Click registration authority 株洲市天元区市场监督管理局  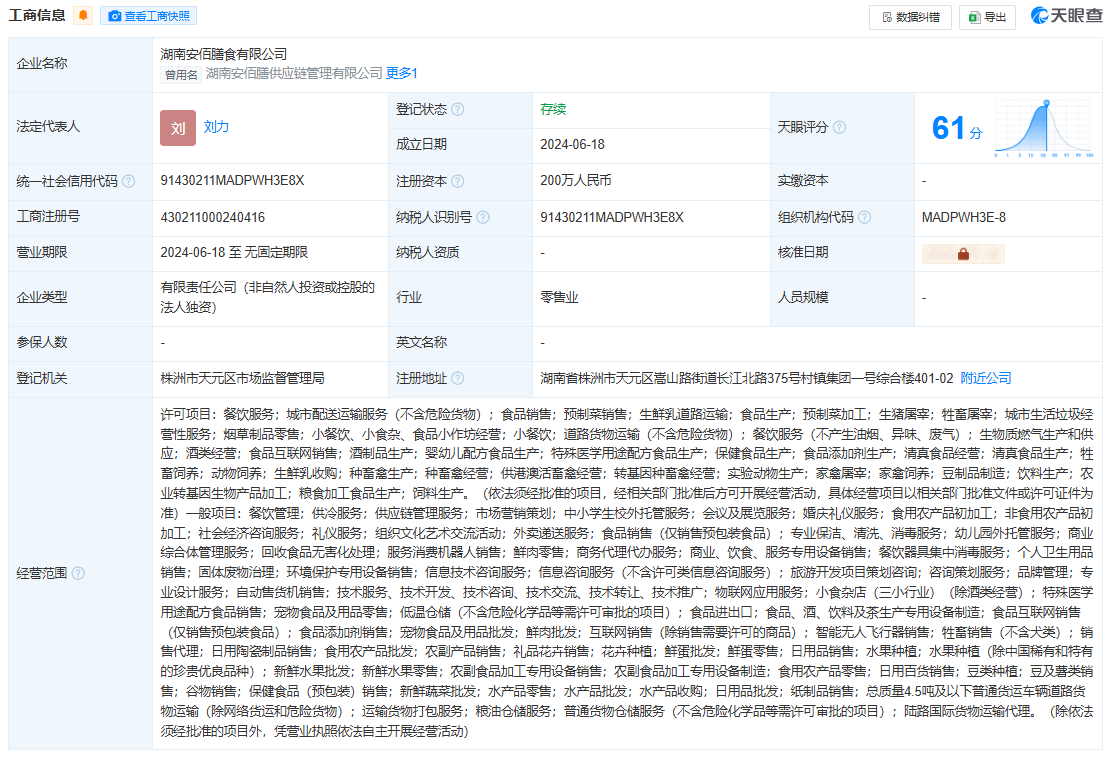[242, 378]
